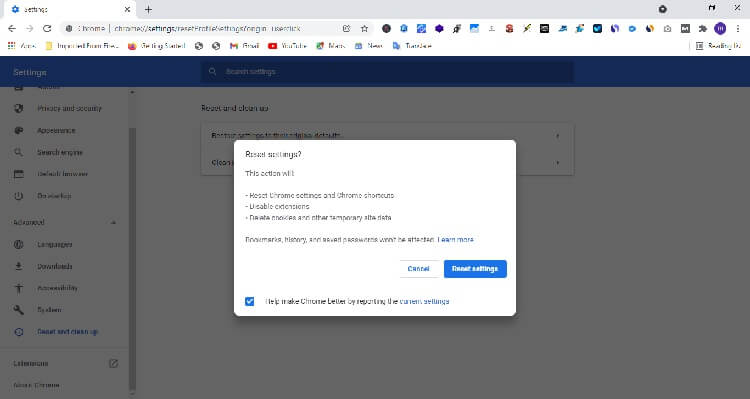Open the Gmail bookmark
This screenshot has height=399, width=750.
point(245,46)
